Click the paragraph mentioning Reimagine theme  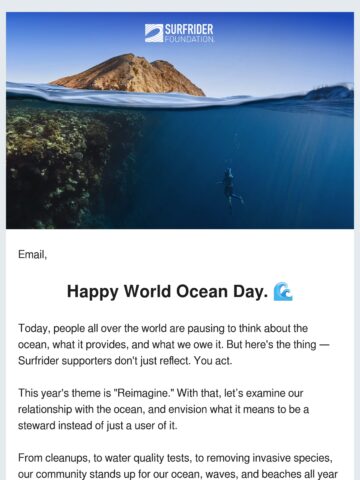click(163, 409)
